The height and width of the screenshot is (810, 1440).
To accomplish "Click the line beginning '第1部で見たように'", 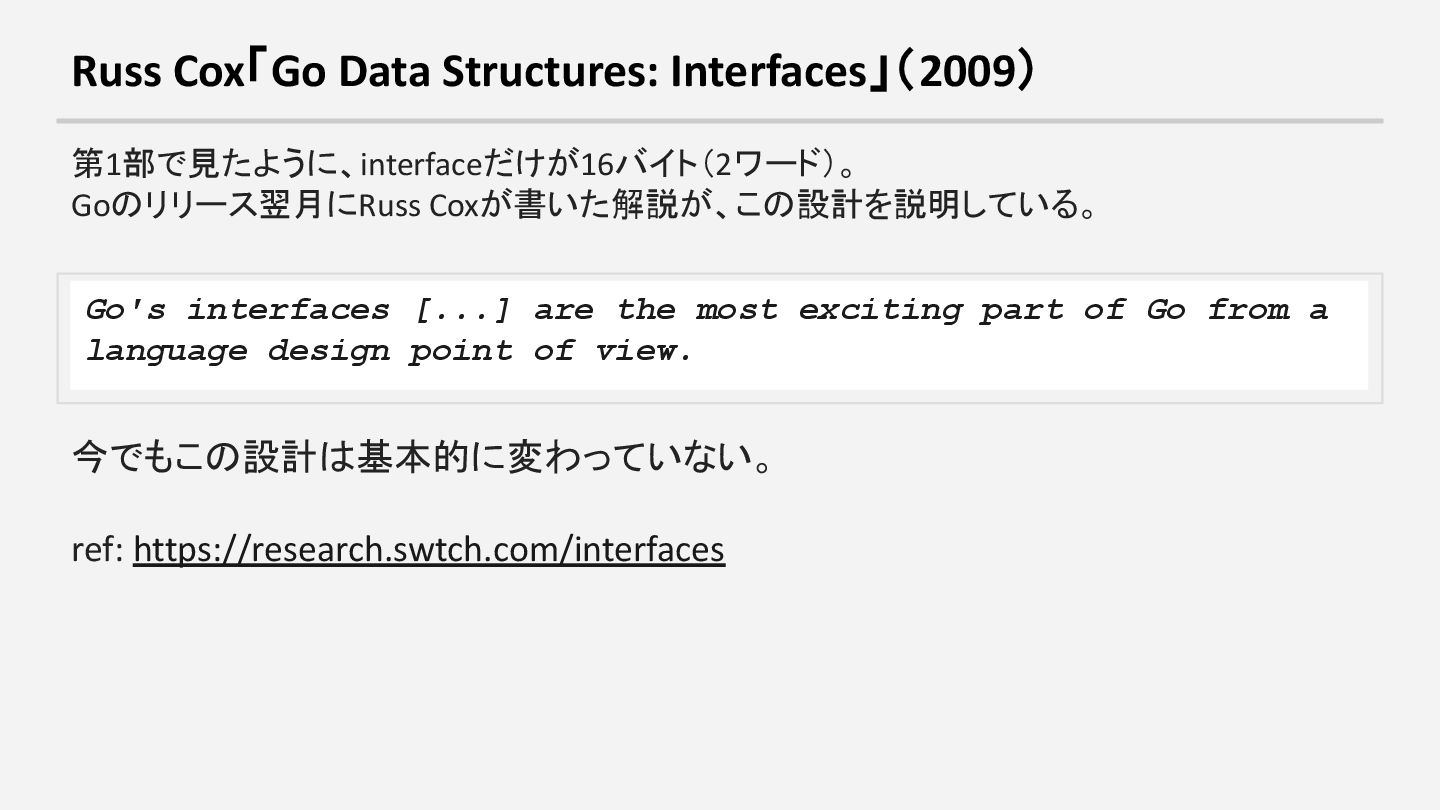I will 465,161.
